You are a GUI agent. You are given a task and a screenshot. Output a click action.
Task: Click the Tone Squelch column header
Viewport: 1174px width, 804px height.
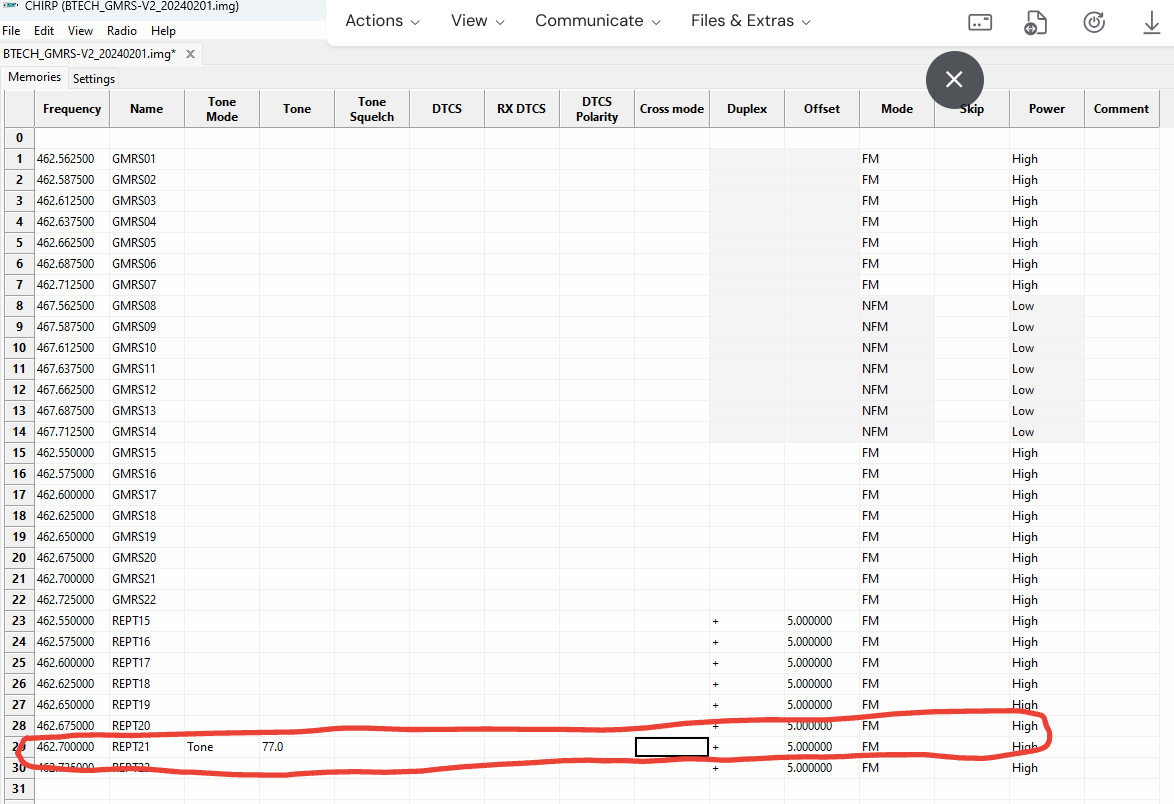tap(372, 109)
